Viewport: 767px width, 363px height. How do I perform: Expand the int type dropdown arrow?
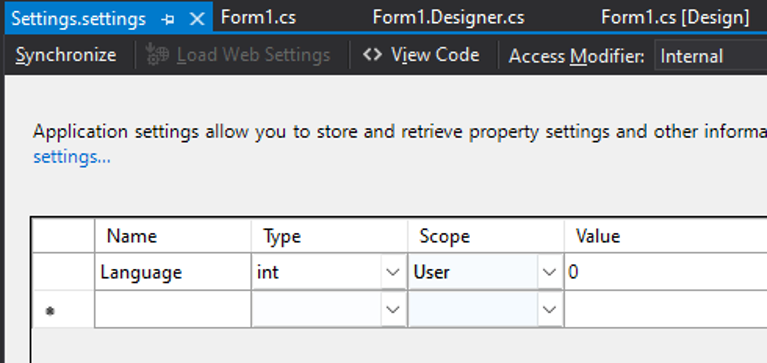393,272
